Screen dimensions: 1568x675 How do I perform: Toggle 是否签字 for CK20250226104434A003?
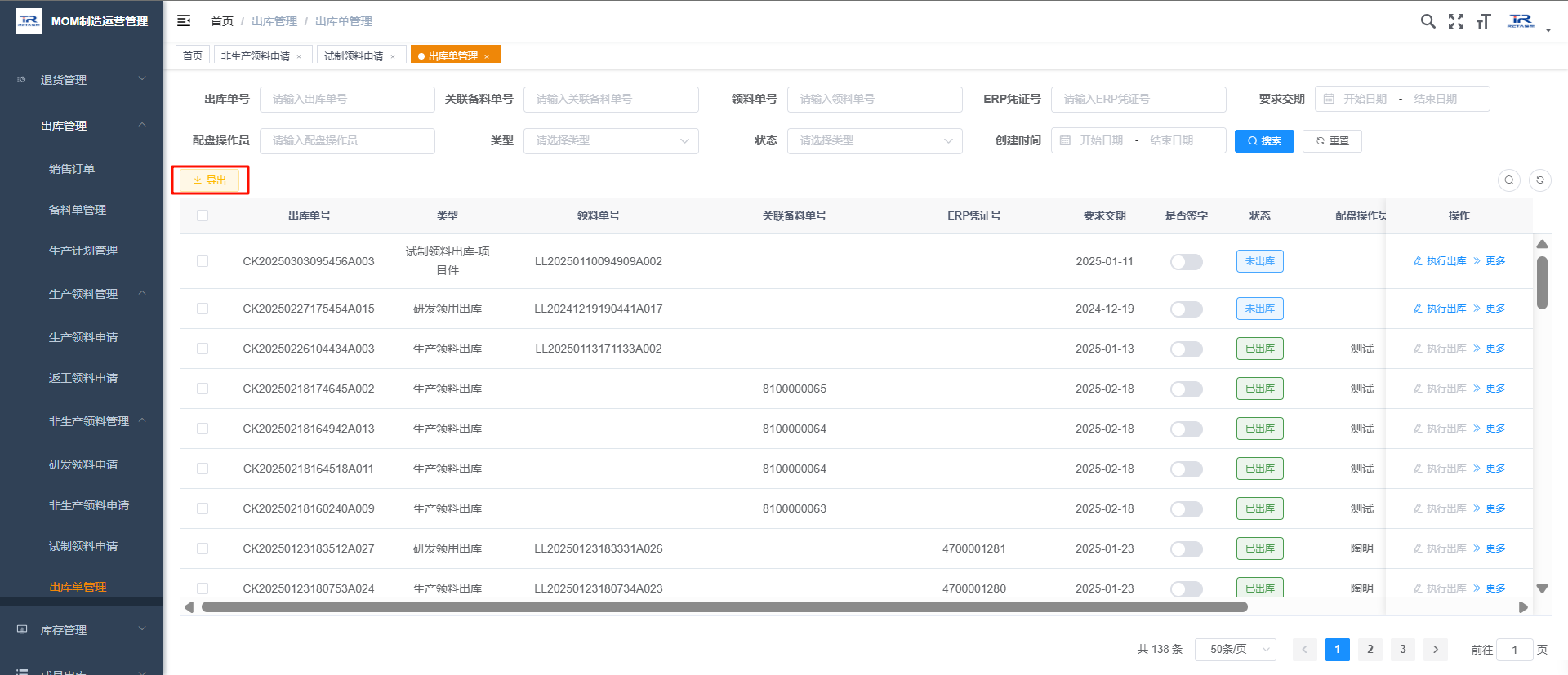point(1186,349)
